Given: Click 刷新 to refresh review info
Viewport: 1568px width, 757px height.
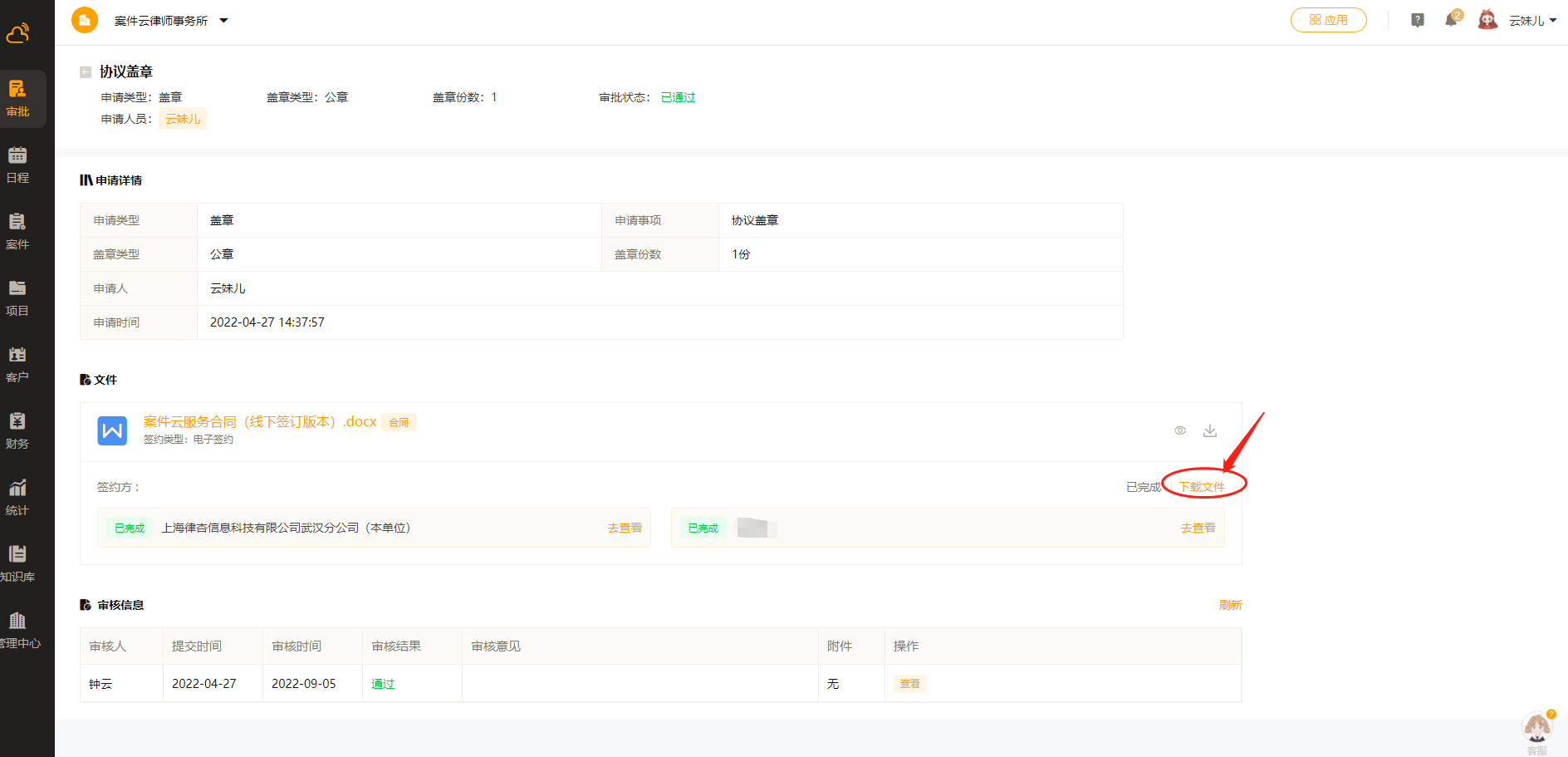Looking at the screenshot, I should pyautogui.click(x=1230, y=605).
